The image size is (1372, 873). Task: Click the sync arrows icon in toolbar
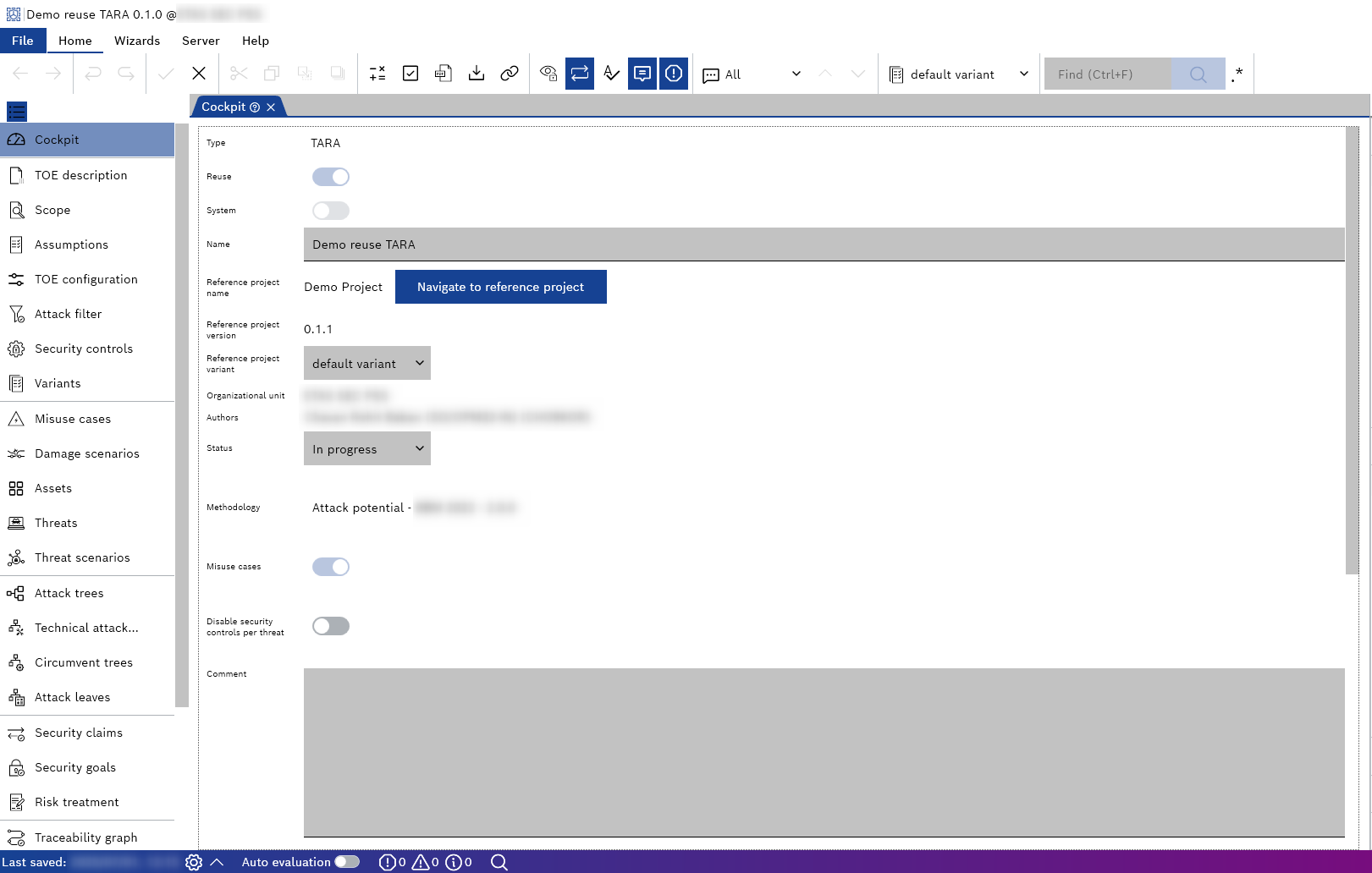(x=580, y=74)
